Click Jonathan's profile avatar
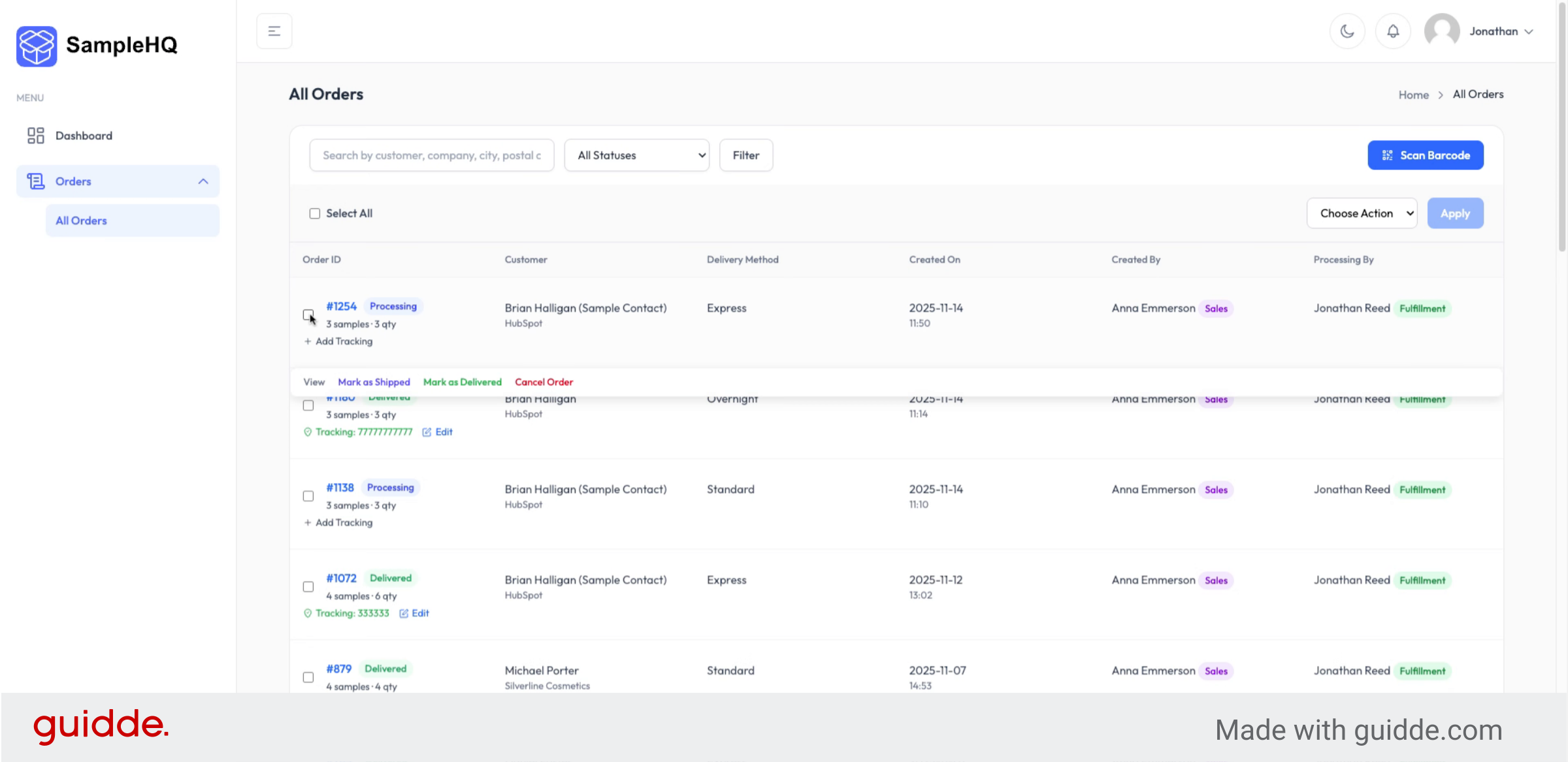1568x762 pixels. click(x=1441, y=30)
